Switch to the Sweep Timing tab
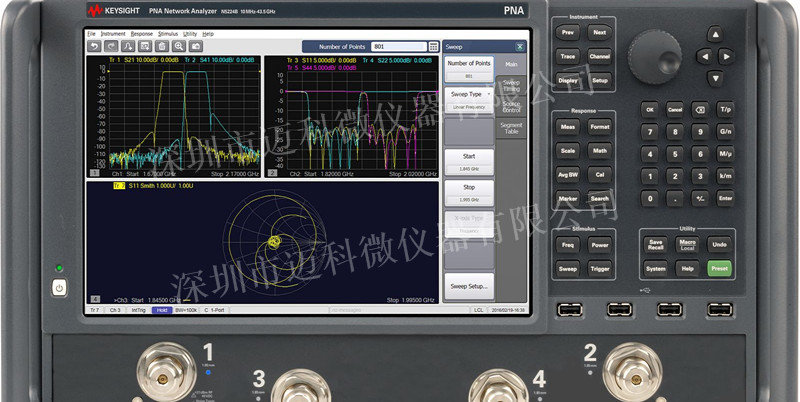This screenshot has width=800, height=402. (511, 86)
